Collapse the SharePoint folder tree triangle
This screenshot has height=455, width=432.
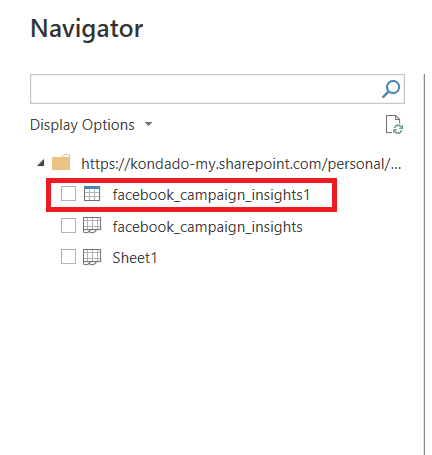click(41, 163)
